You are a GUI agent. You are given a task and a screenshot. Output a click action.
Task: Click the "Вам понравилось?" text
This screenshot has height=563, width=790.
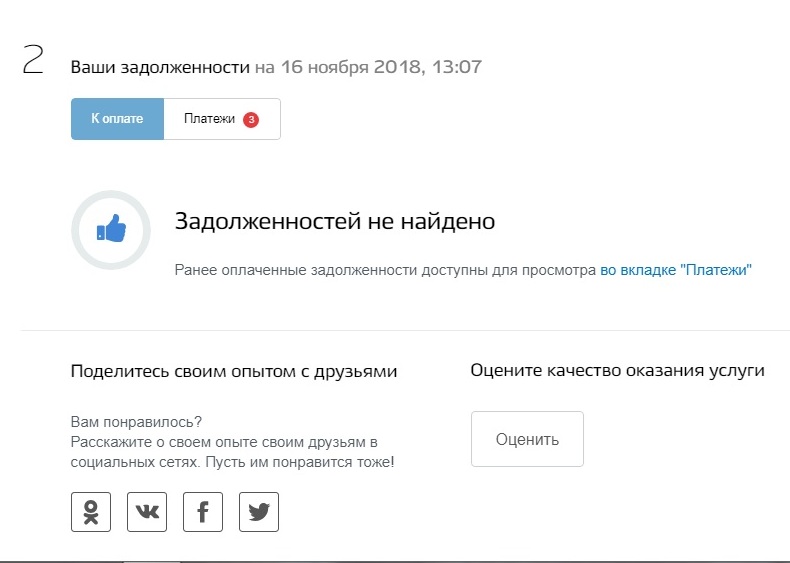(x=136, y=422)
